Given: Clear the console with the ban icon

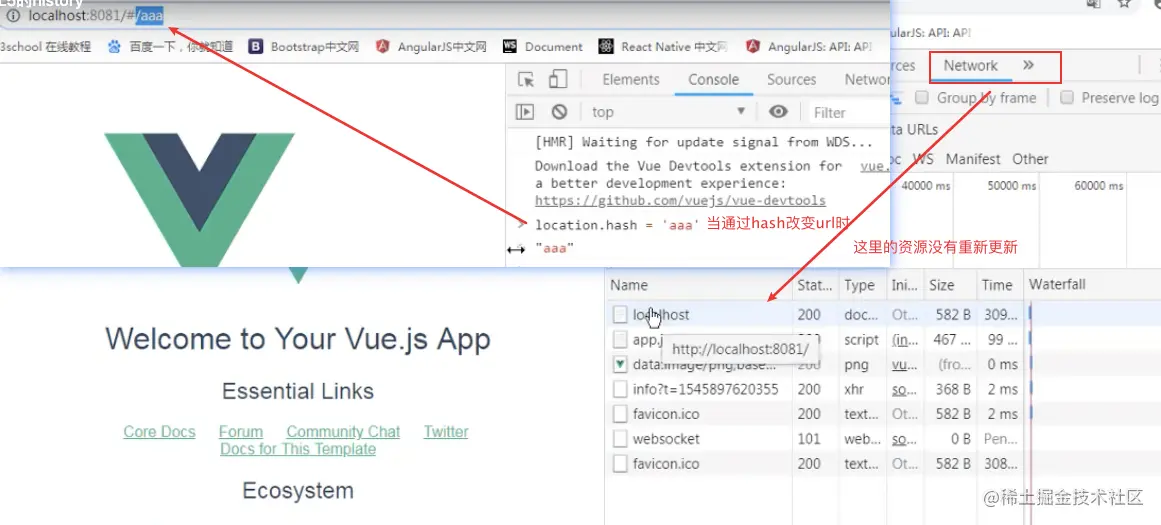Looking at the screenshot, I should (x=559, y=112).
